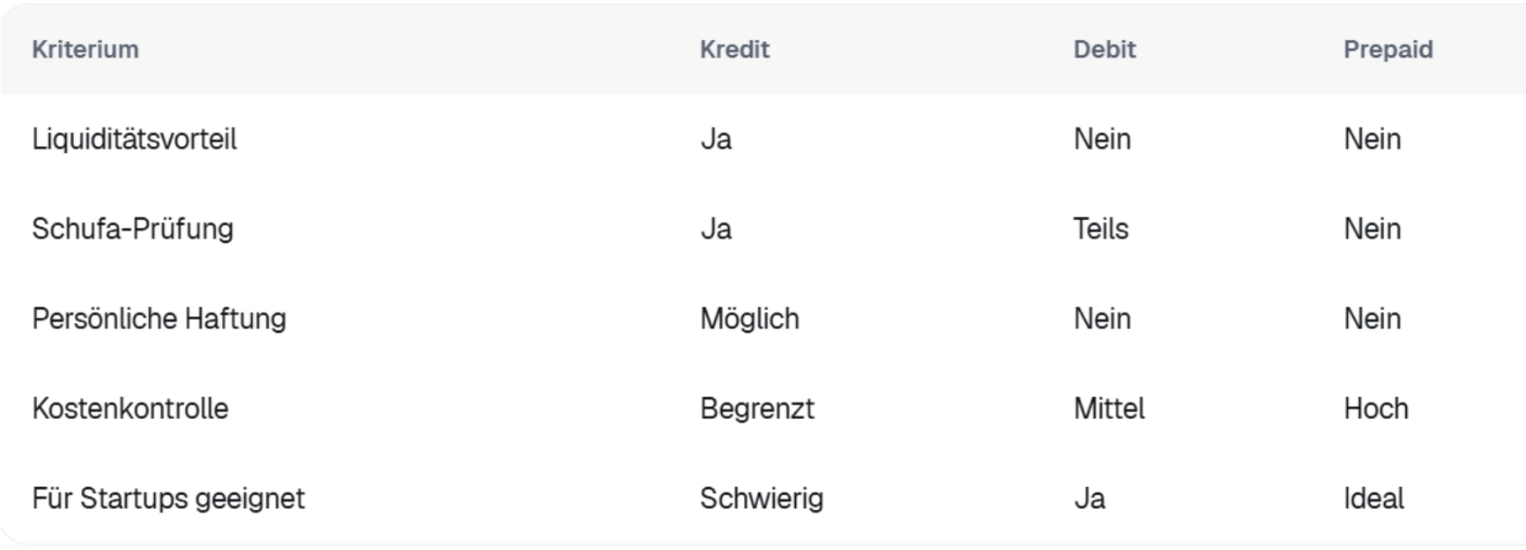1526x550 pixels.
Task: Click the Schwierig cell under Kredit
Action: click(761, 498)
